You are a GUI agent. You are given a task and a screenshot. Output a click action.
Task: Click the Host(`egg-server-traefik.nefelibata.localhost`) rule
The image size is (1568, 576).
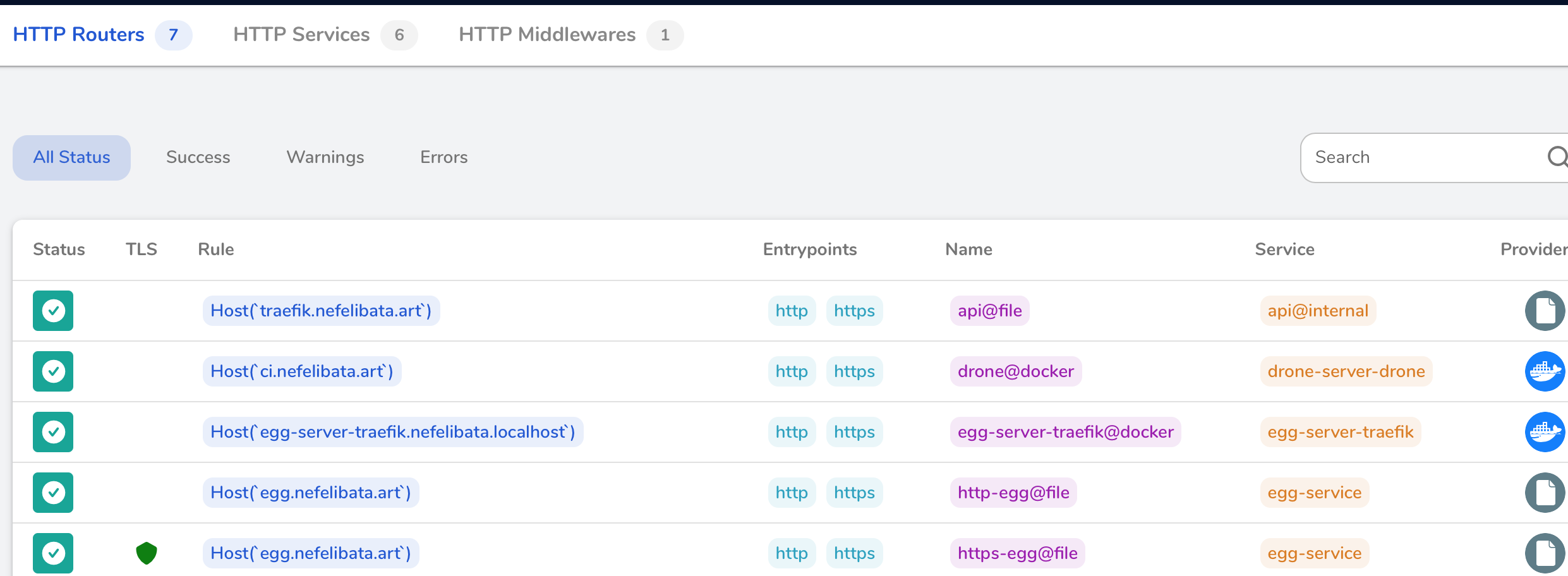coord(392,432)
